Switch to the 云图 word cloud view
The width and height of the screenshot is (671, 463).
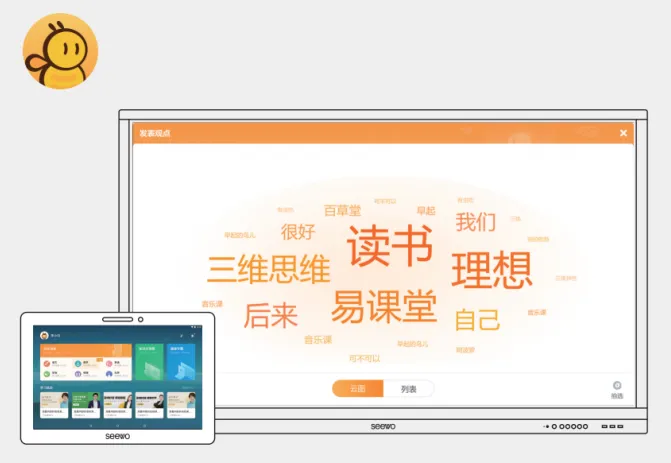pos(358,389)
